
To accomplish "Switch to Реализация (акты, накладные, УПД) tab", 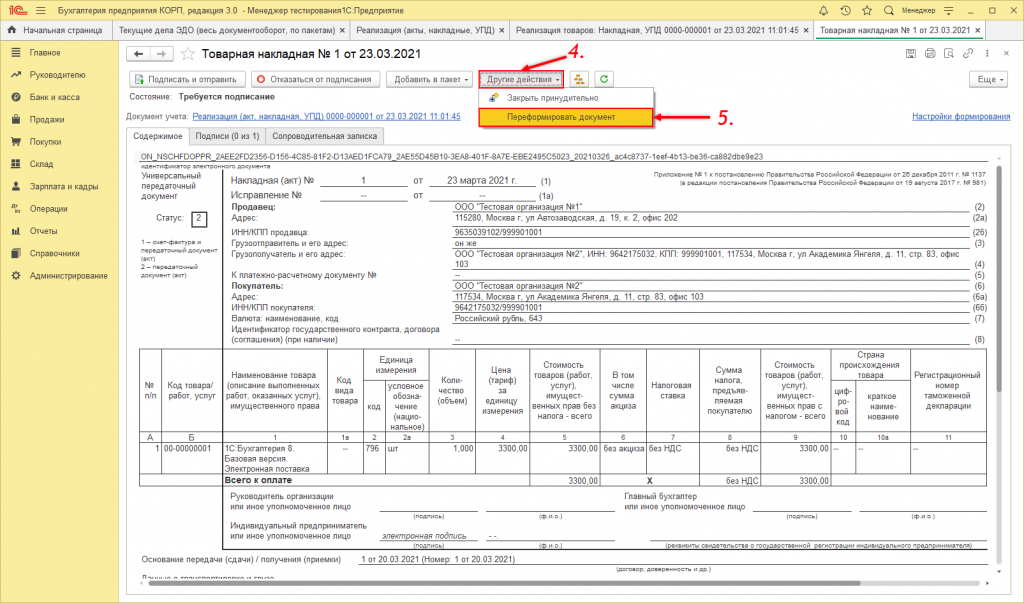I will pyautogui.click(x=425, y=30).
